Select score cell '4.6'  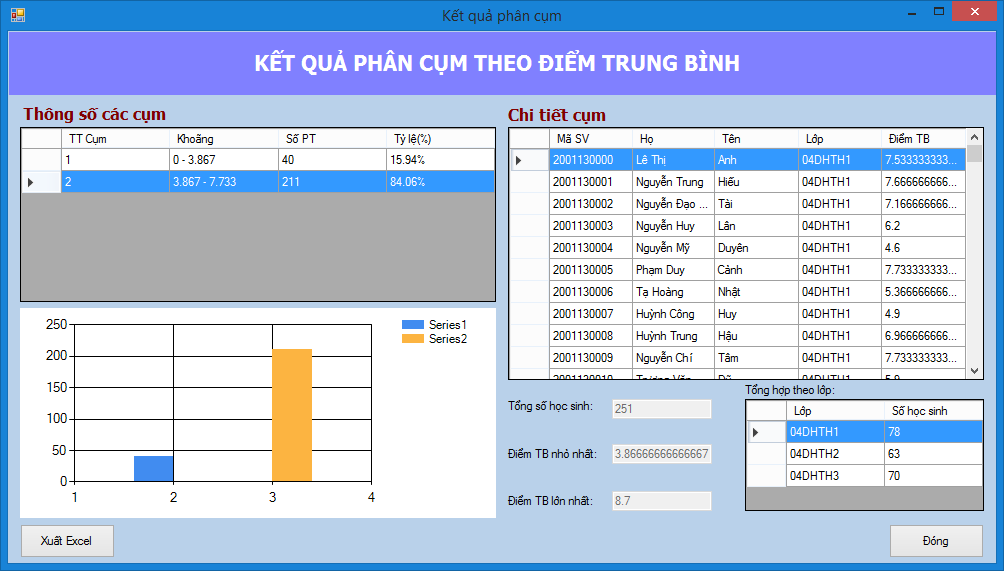pyautogui.click(x=923, y=248)
